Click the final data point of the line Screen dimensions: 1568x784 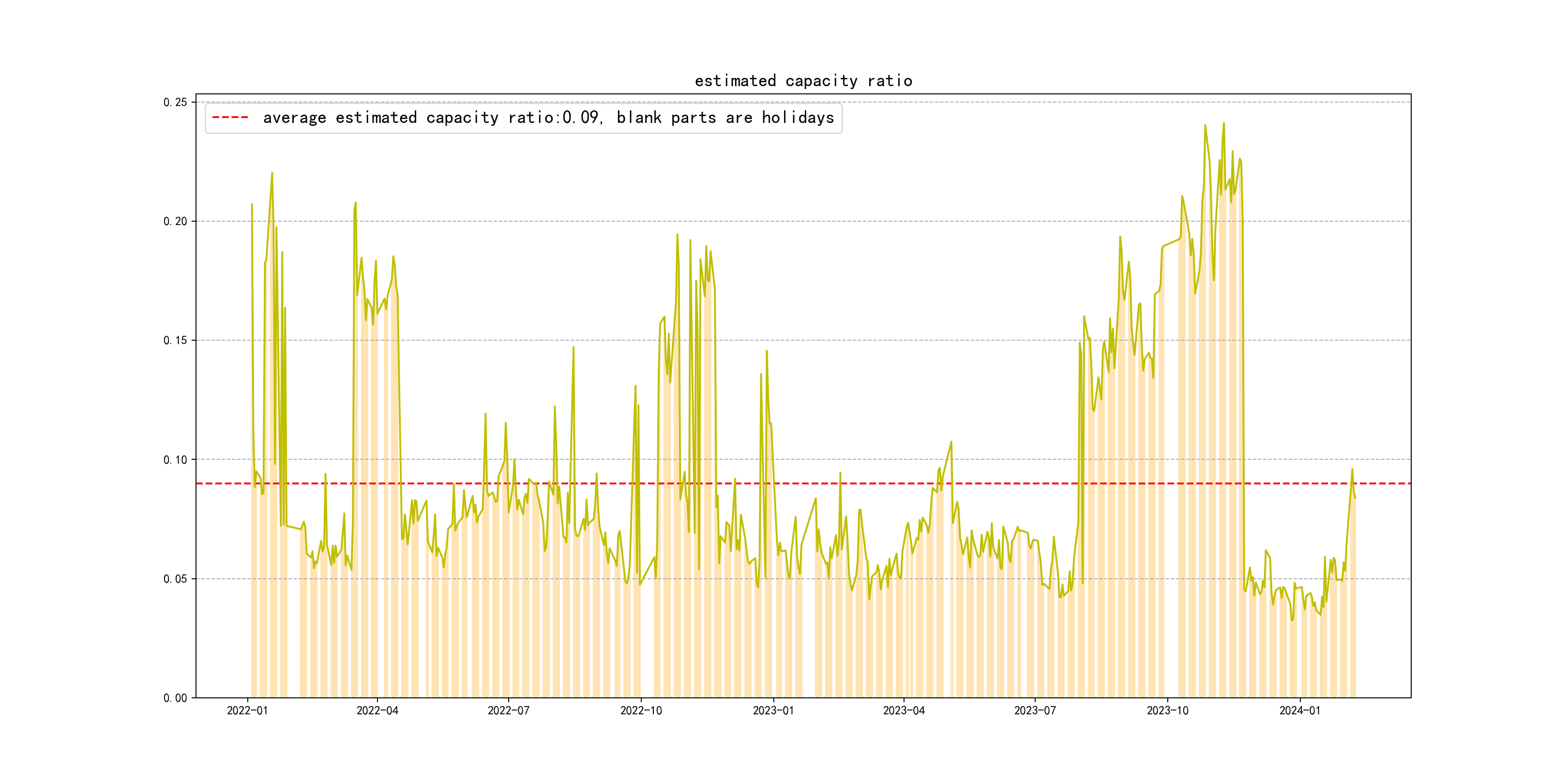[1355, 498]
